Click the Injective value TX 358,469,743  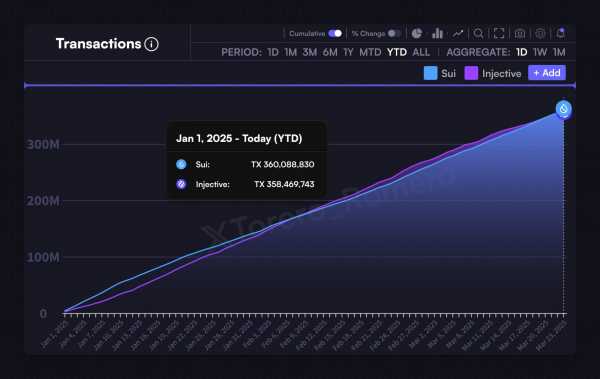pos(284,184)
